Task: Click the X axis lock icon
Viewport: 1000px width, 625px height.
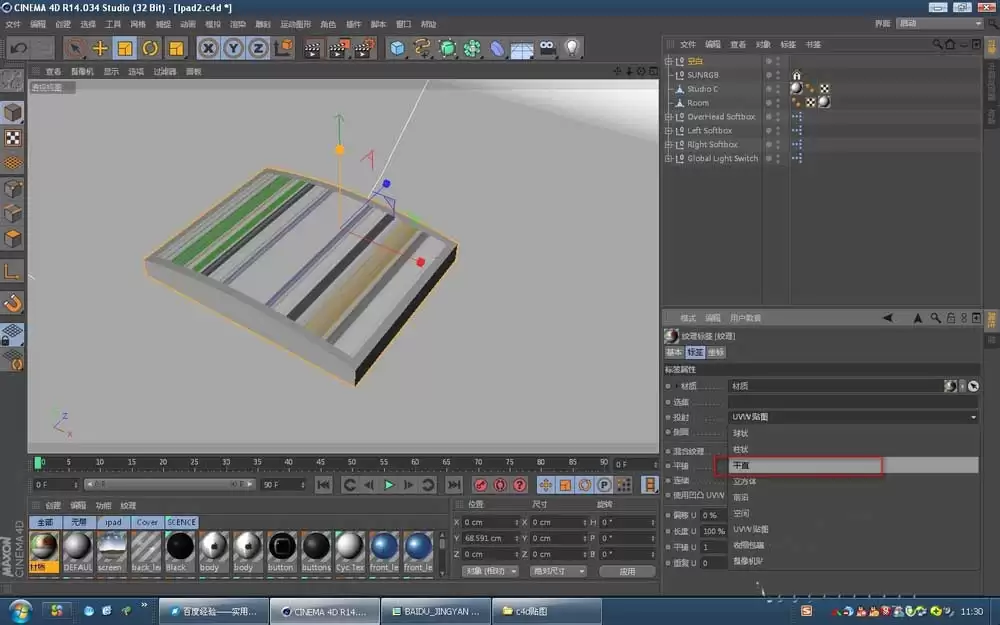Action: click(x=208, y=47)
